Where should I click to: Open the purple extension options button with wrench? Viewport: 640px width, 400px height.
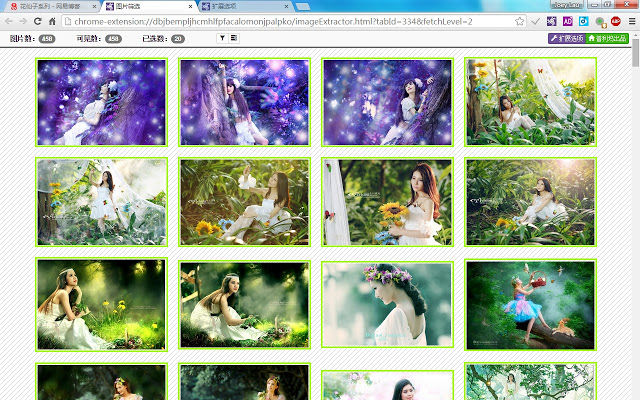pos(567,38)
